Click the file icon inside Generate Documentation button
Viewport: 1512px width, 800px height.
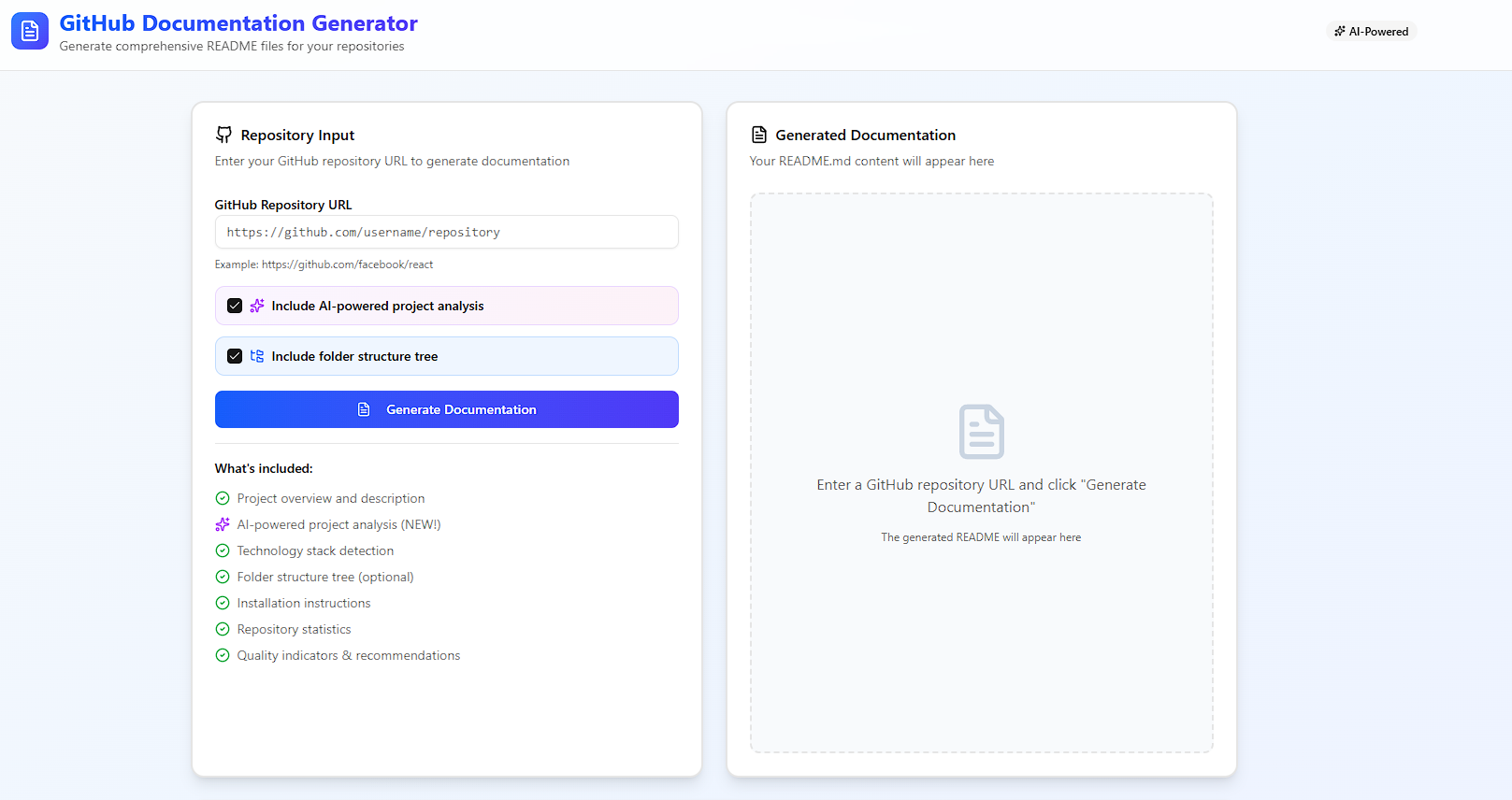click(x=364, y=409)
